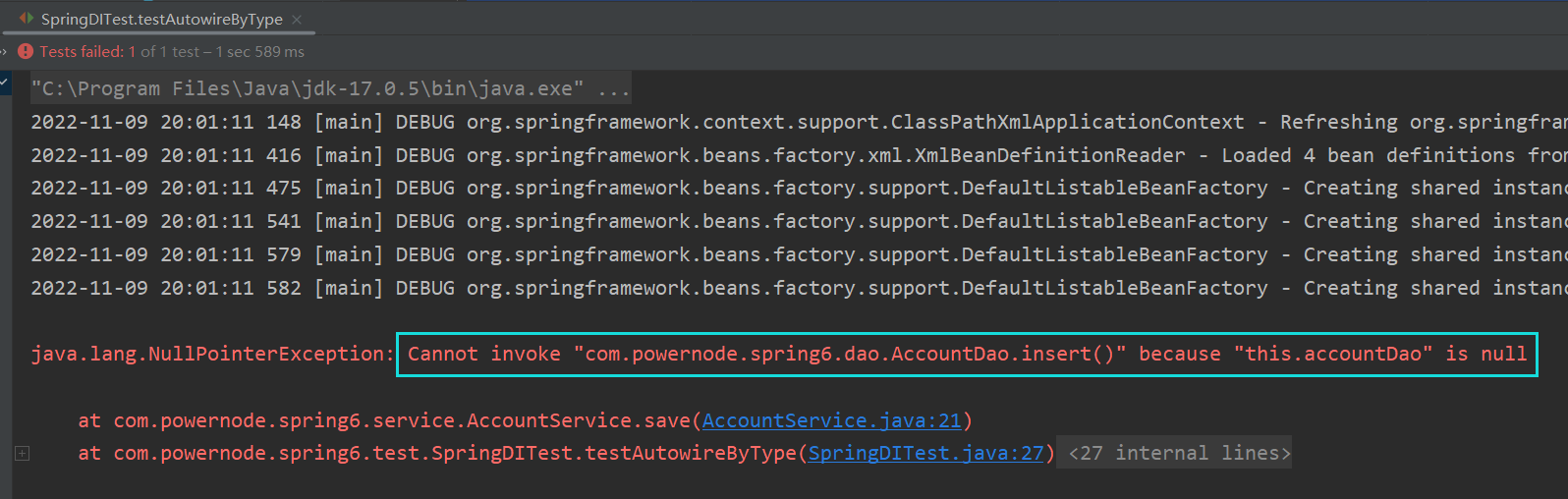
Task: Open the SpringDITest.java:27 stack trace link
Action: 925,453
